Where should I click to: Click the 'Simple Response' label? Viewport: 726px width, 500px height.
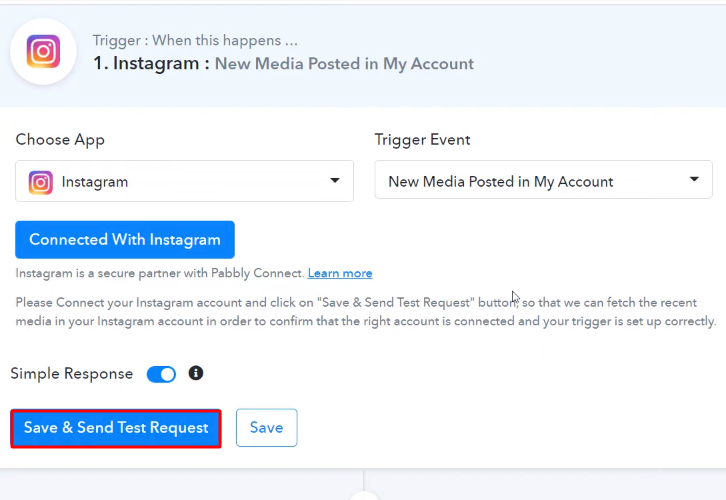coord(72,374)
